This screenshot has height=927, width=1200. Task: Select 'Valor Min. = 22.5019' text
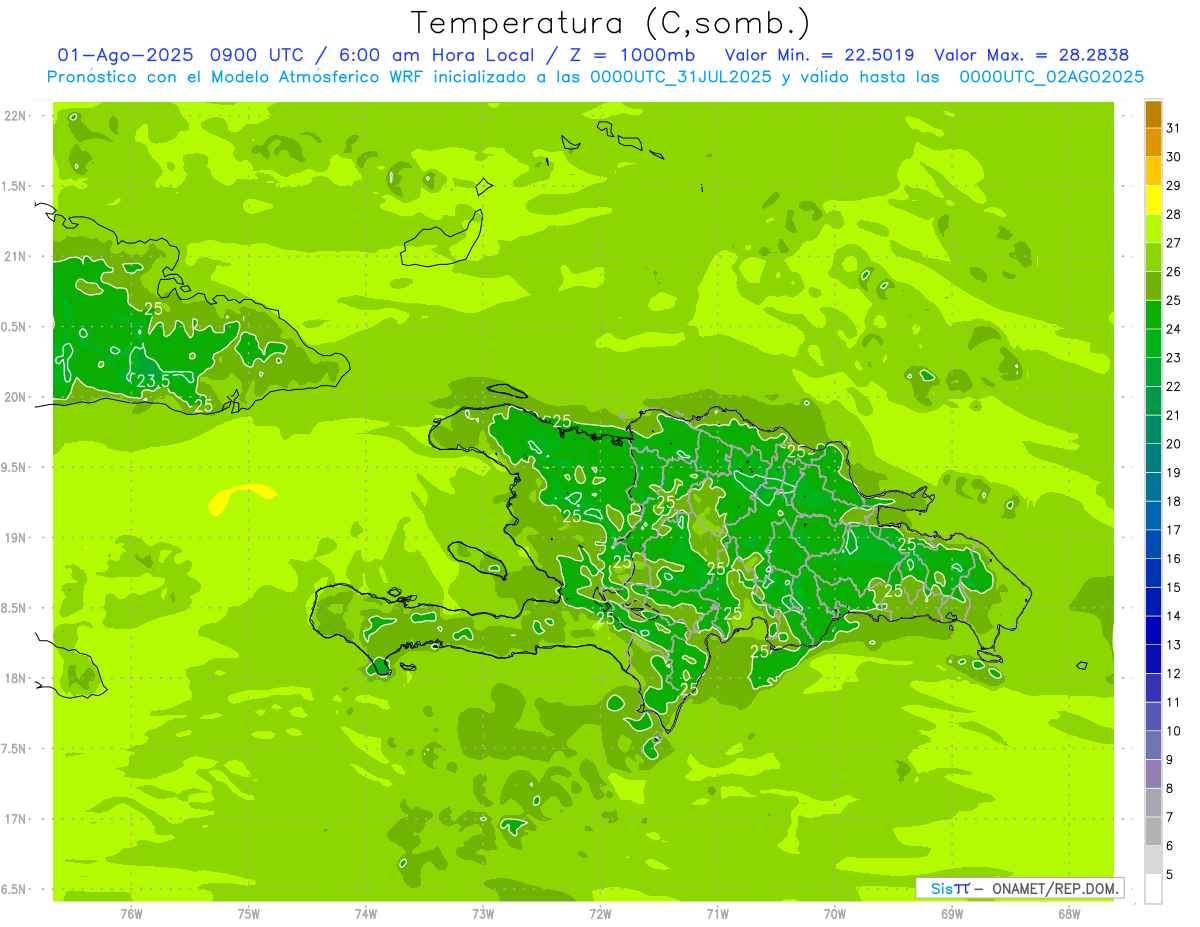(x=818, y=55)
